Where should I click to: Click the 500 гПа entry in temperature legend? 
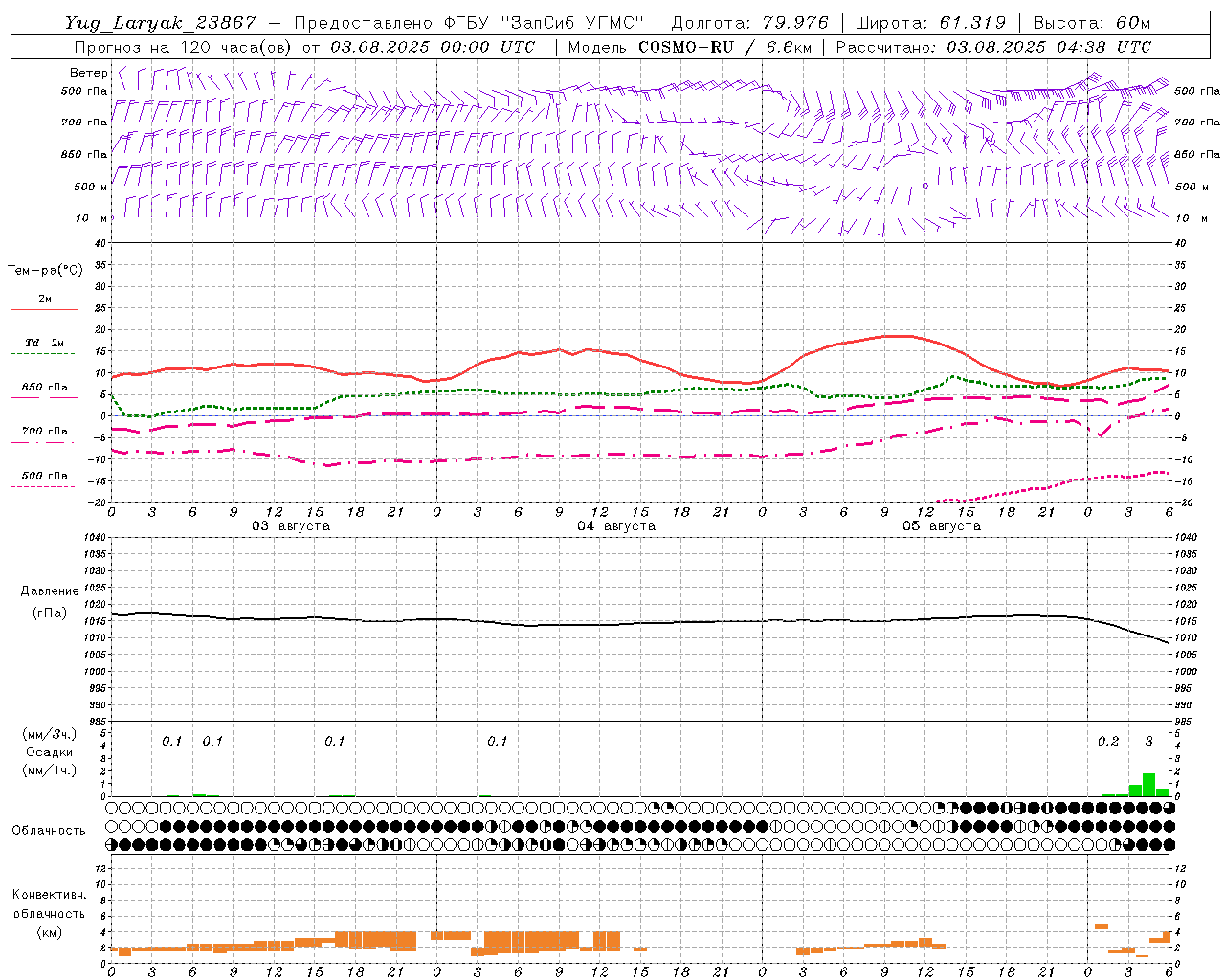pyautogui.click(x=44, y=476)
